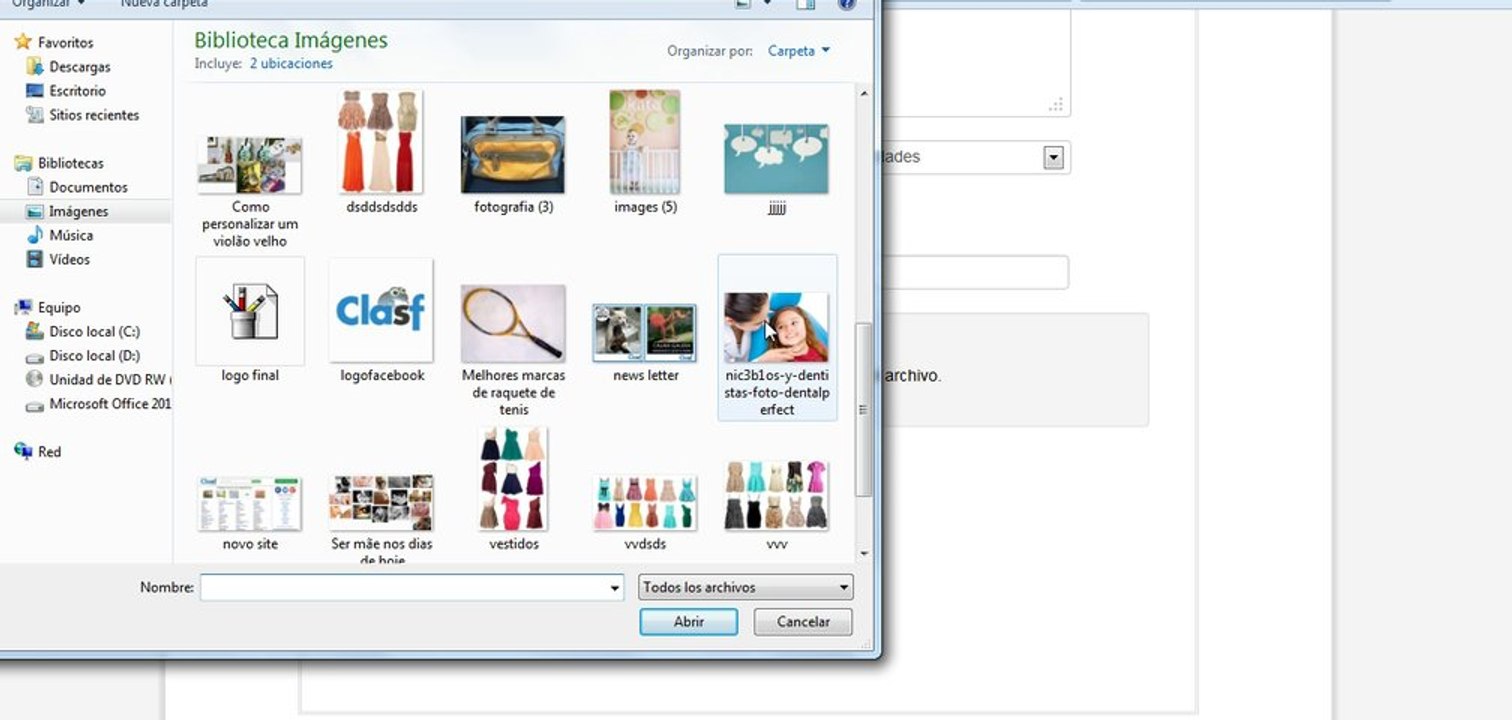Click the Cancelar button
This screenshot has width=1512, height=720.
(803, 622)
